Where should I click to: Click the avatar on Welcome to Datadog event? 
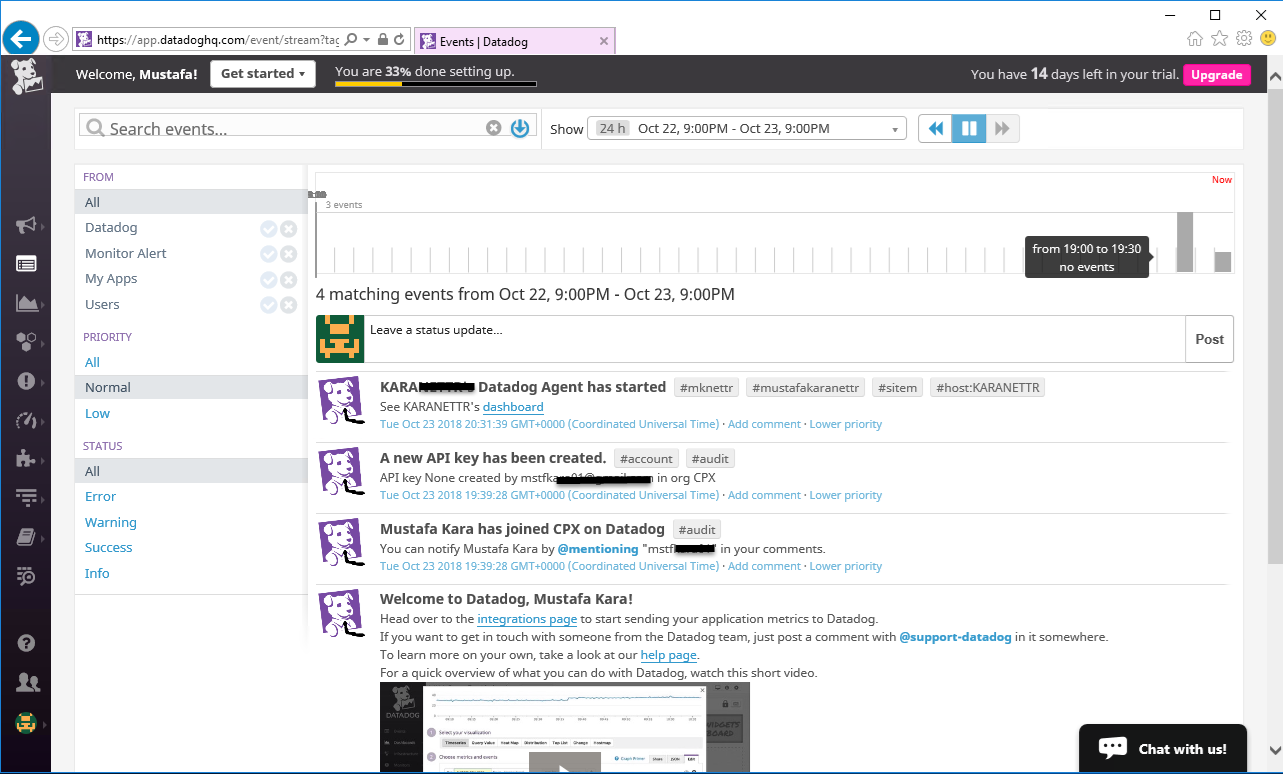pyautogui.click(x=340, y=613)
